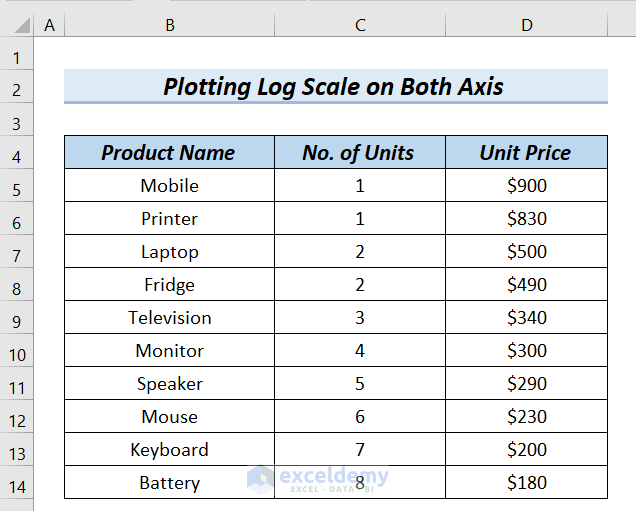
Task: Click the title cell 'Plotting Log Scale on Both Axis'
Action: [334, 87]
